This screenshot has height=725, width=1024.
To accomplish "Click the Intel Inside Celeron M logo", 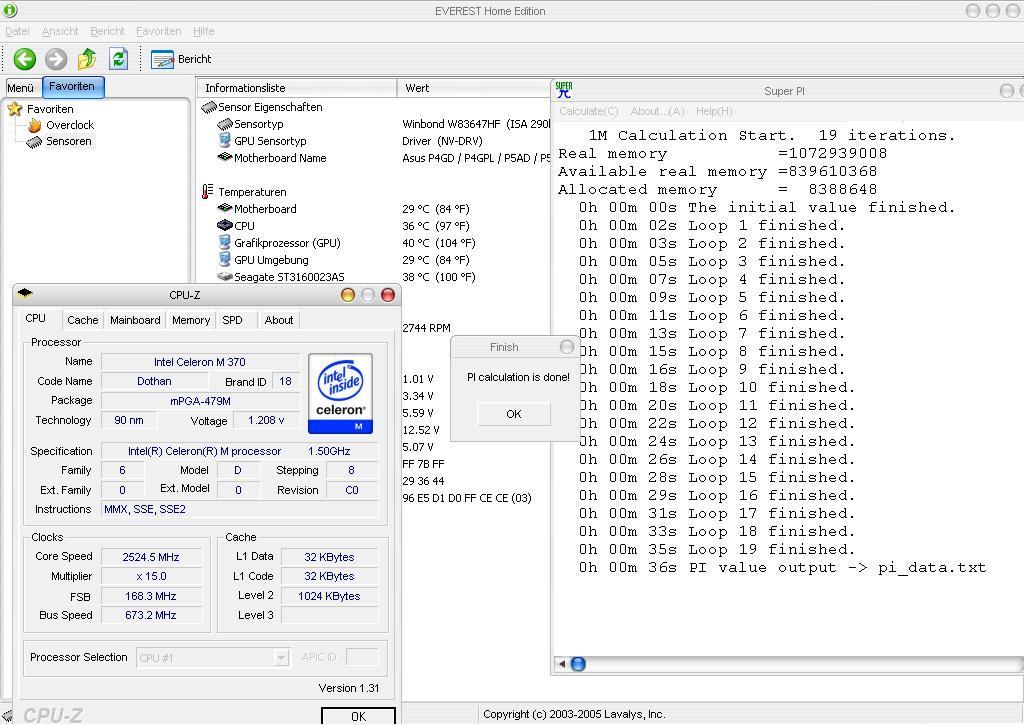I will tap(340, 393).
